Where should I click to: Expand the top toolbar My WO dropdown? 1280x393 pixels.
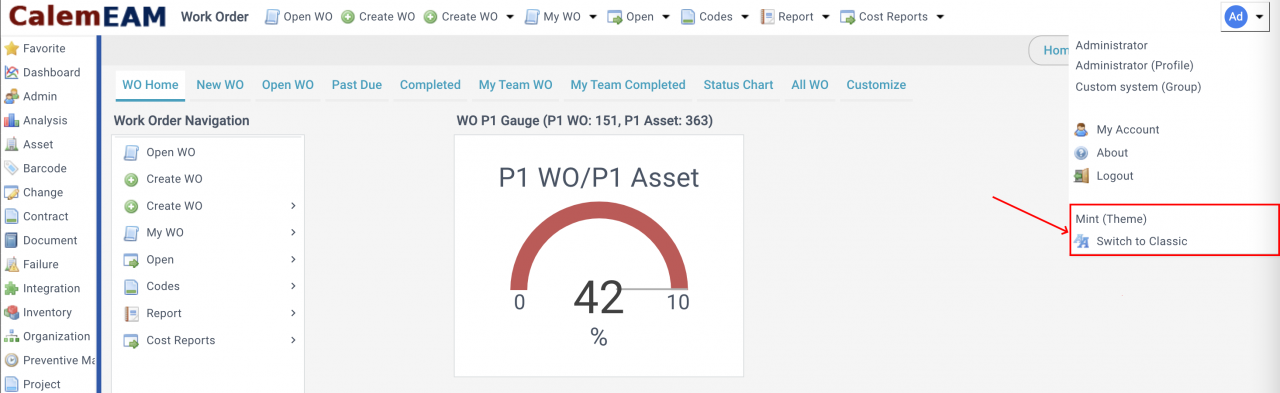592,17
